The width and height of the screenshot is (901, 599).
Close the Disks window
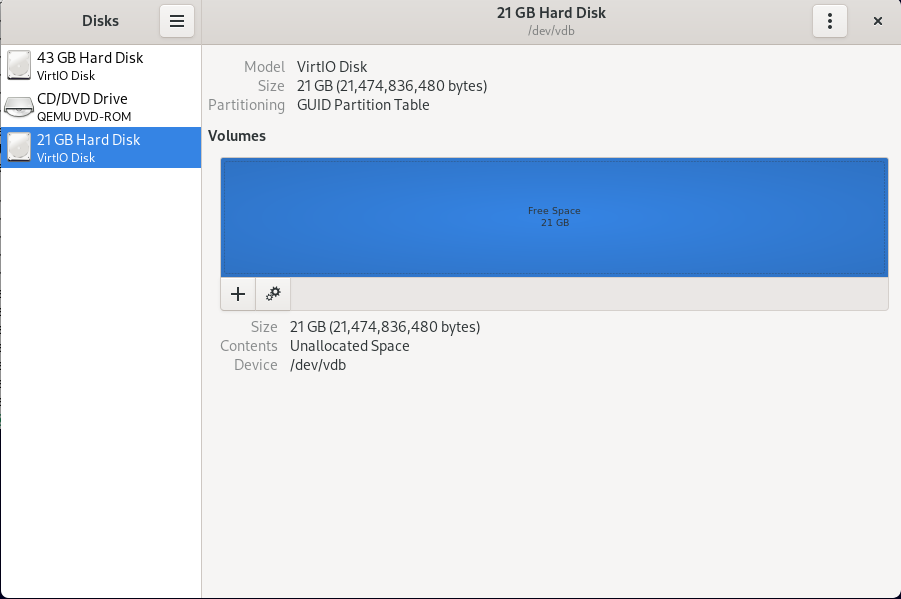coord(877,21)
